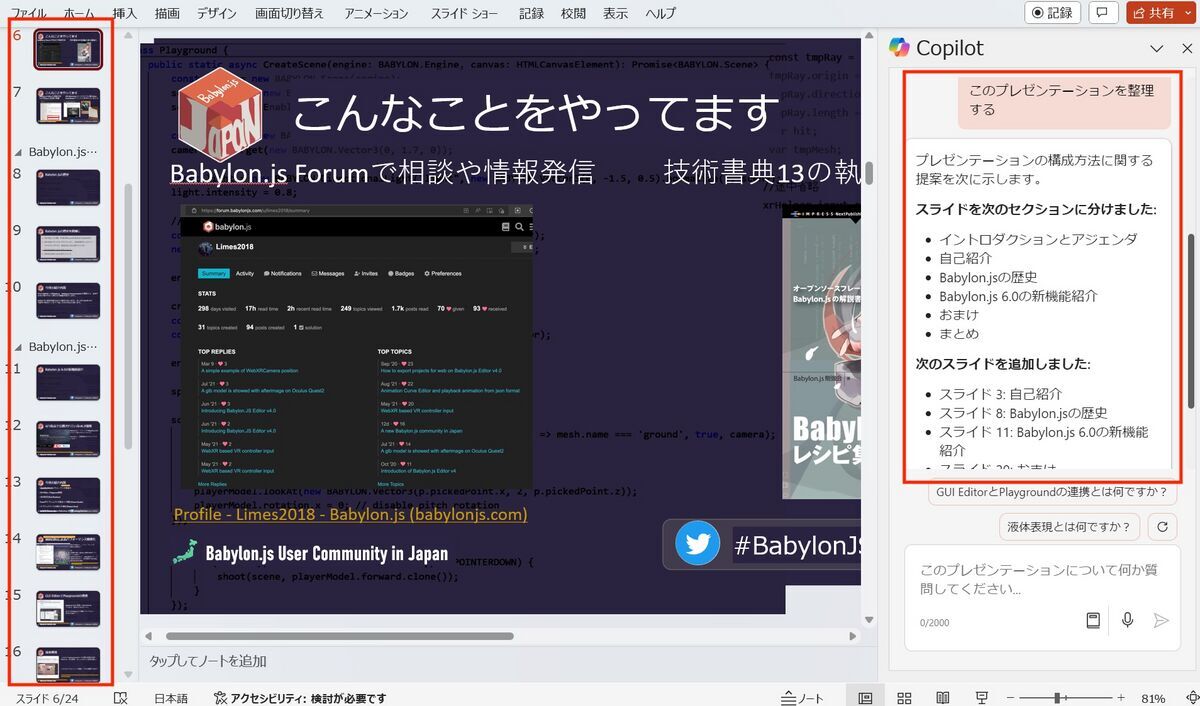Open the Copilot pane options chevron

tap(1156, 48)
